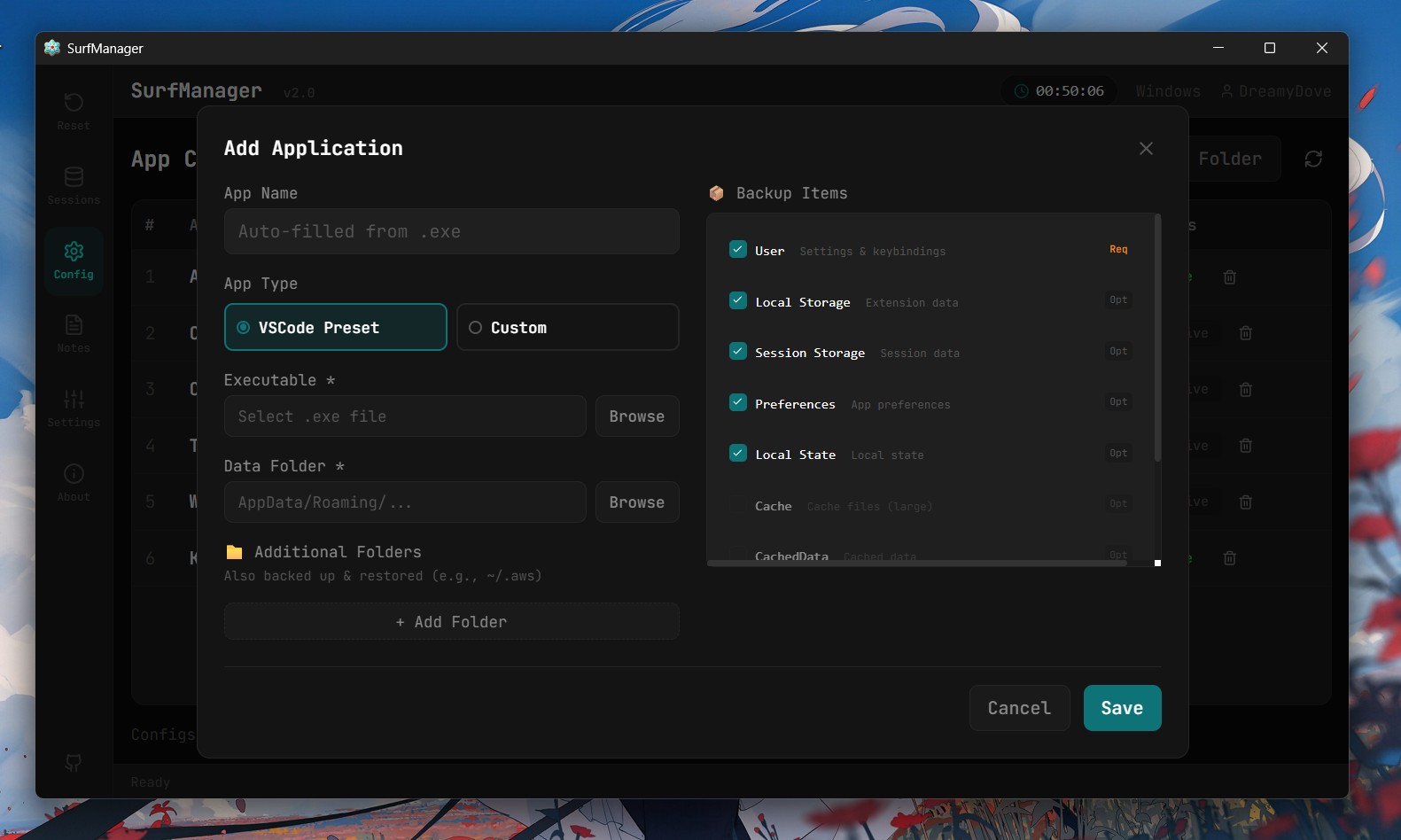Click the trash icon in row 5
This screenshot has width=1401, height=840.
click(1245, 502)
